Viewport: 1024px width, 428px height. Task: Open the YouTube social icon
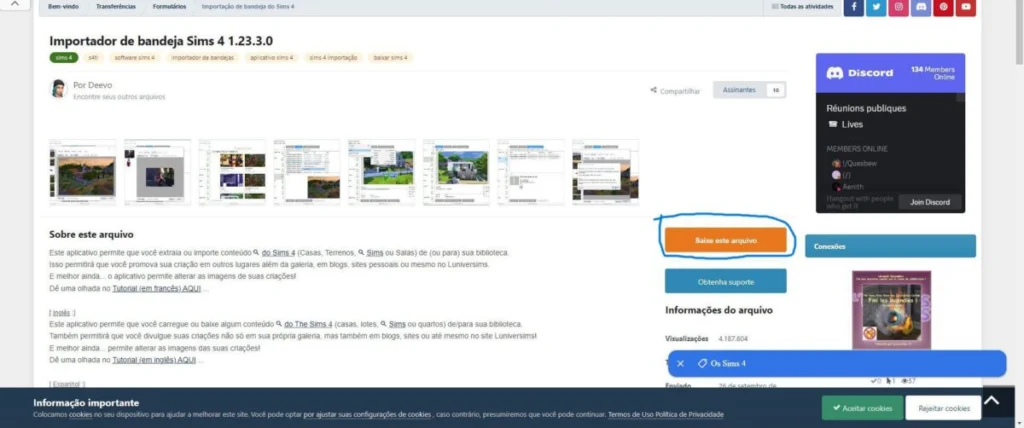tap(966, 7)
